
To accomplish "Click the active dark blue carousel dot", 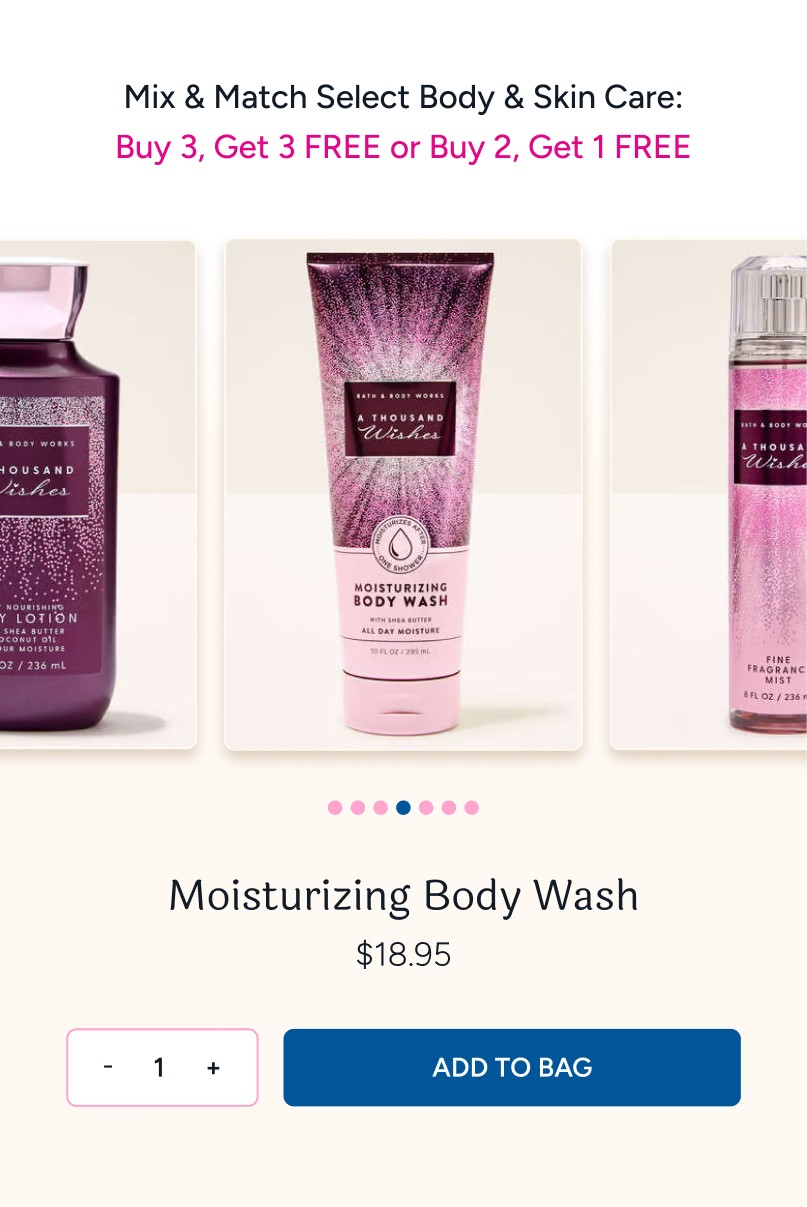I will [403, 808].
